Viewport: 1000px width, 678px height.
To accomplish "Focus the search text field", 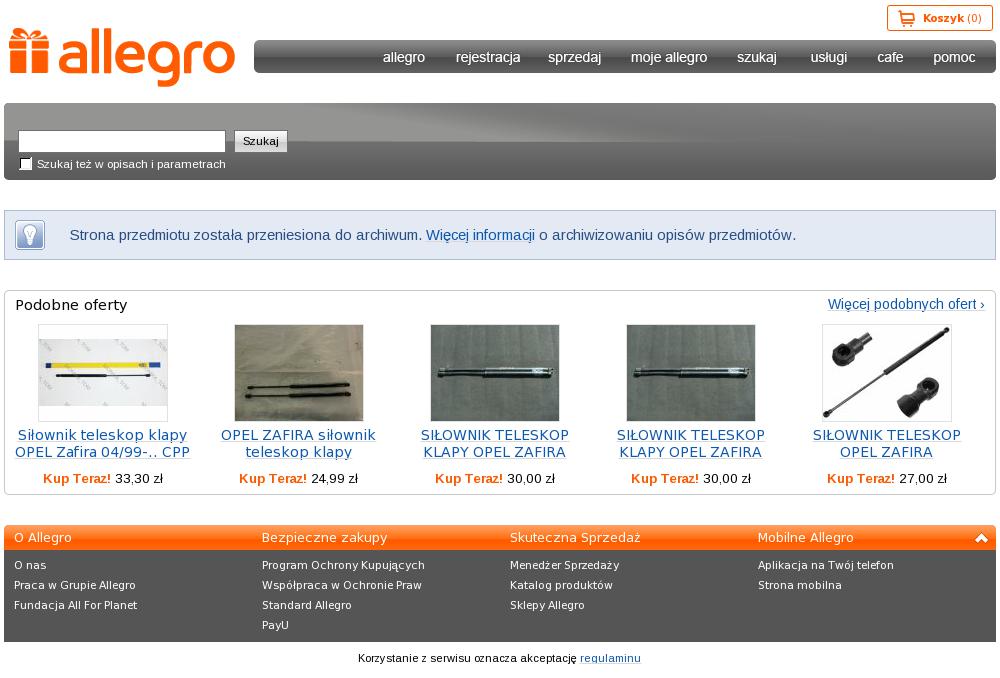I will point(122,141).
